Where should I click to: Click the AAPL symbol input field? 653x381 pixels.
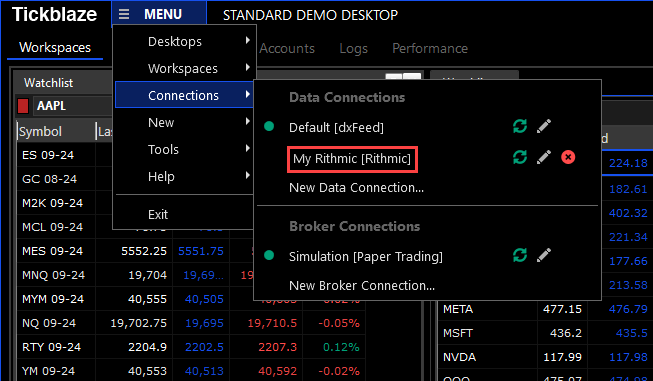point(73,106)
